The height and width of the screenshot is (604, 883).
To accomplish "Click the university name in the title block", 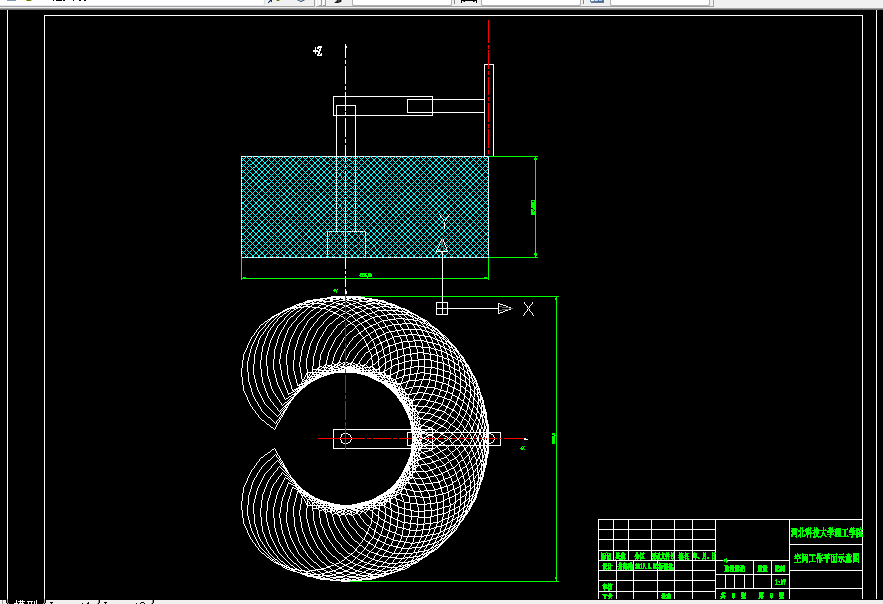I will [x=826, y=532].
